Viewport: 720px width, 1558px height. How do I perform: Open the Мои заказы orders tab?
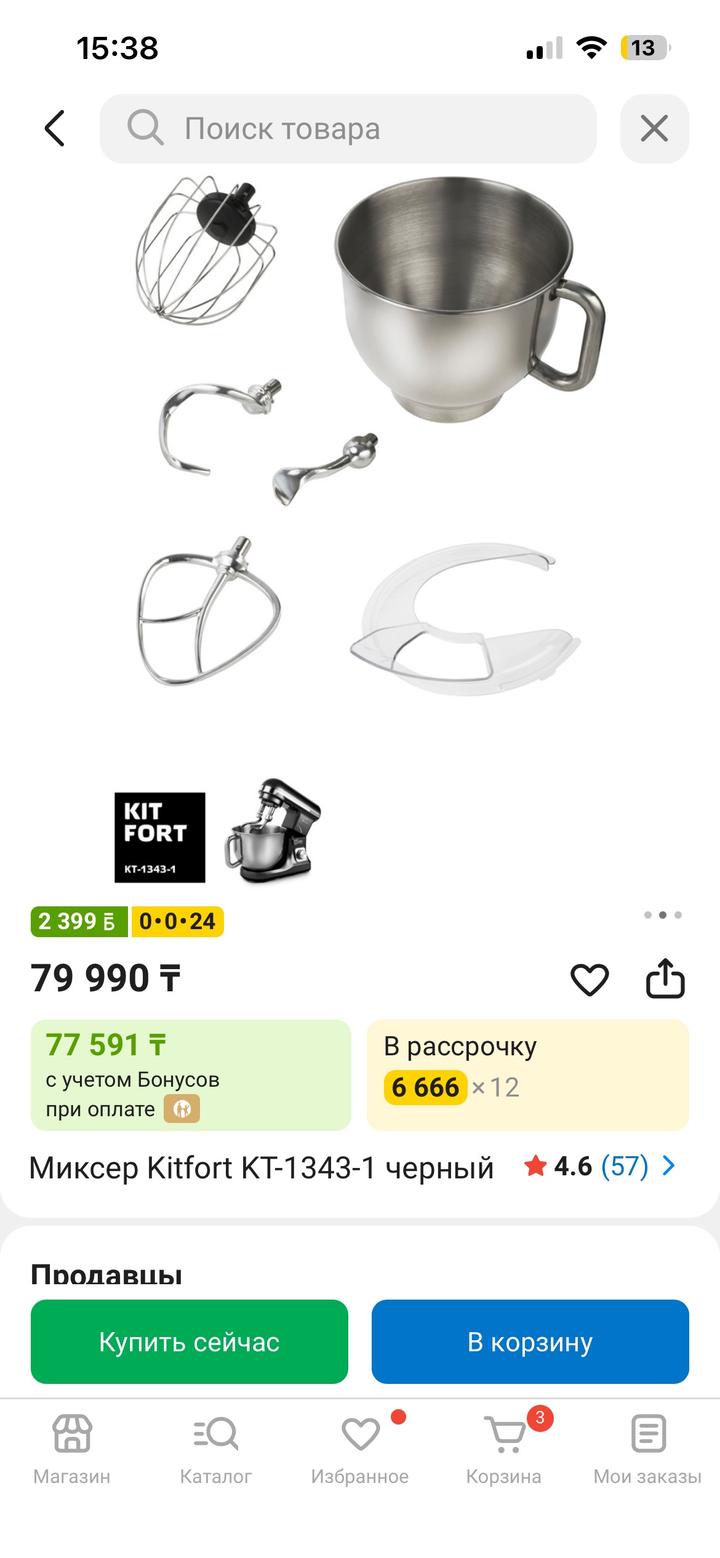[x=648, y=1448]
